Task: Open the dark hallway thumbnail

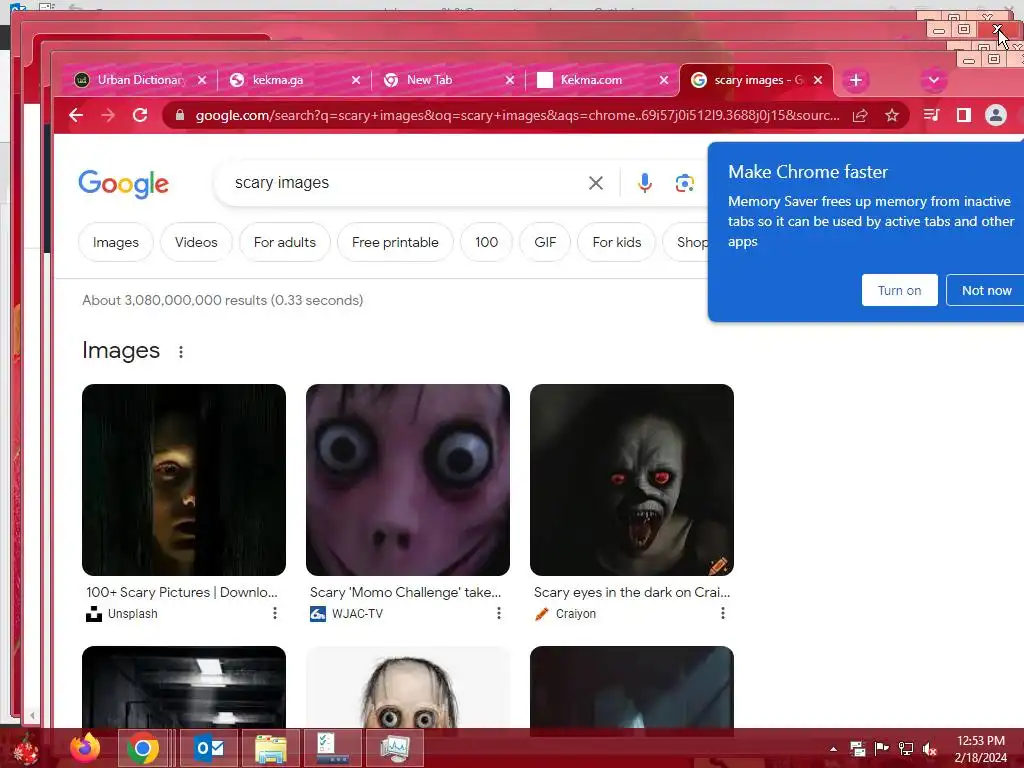Action: point(184,687)
